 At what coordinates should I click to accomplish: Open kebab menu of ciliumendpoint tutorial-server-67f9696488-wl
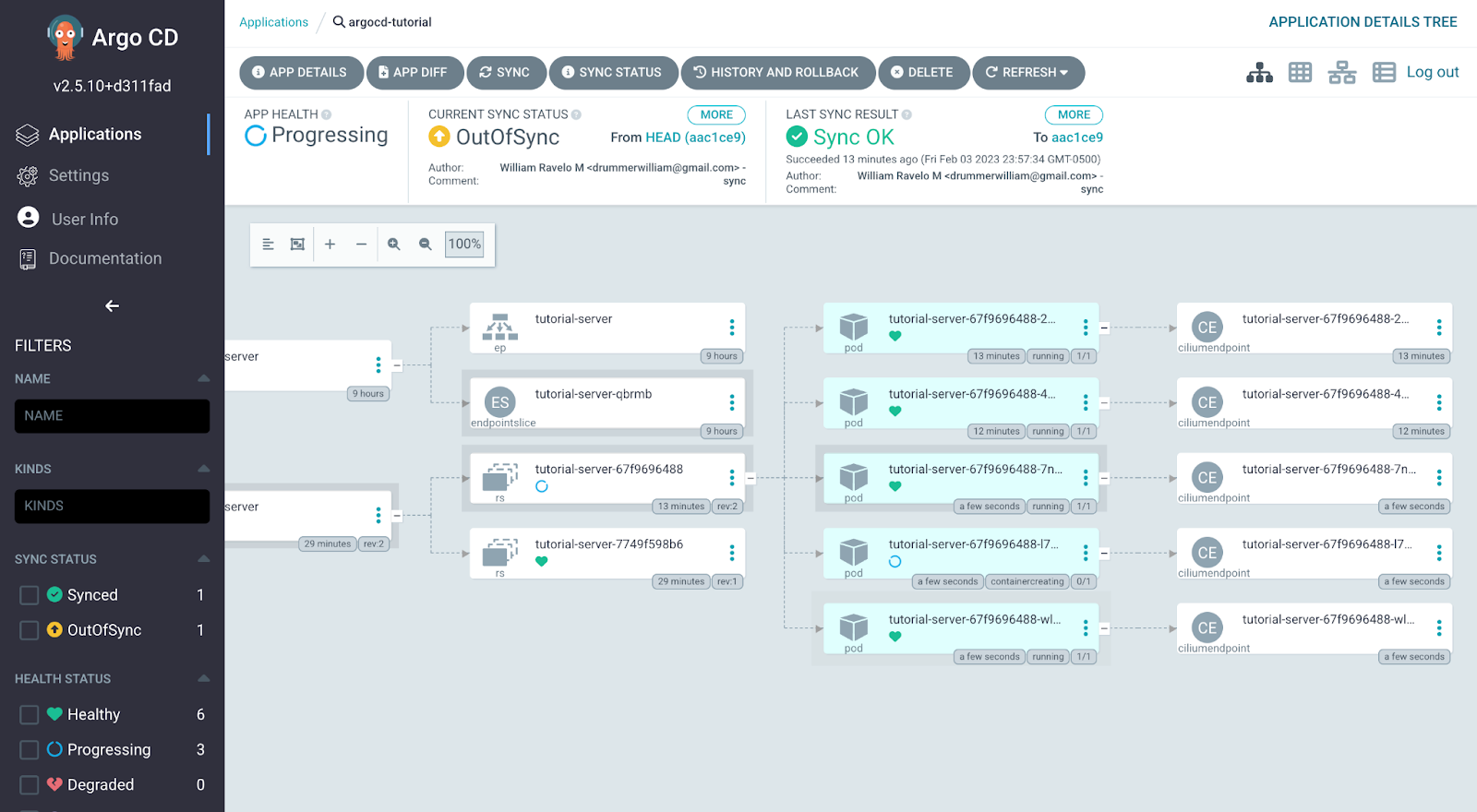(x=1439, y=628)
